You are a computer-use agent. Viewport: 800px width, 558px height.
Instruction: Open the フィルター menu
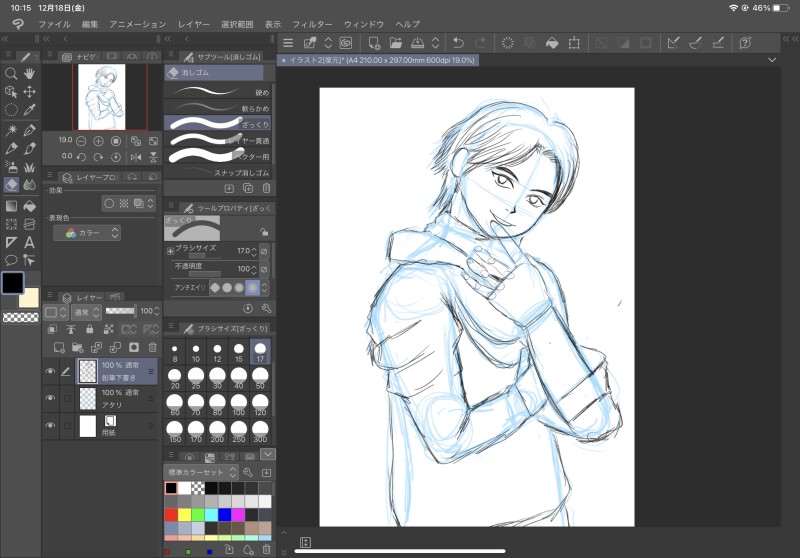point(313,23)
